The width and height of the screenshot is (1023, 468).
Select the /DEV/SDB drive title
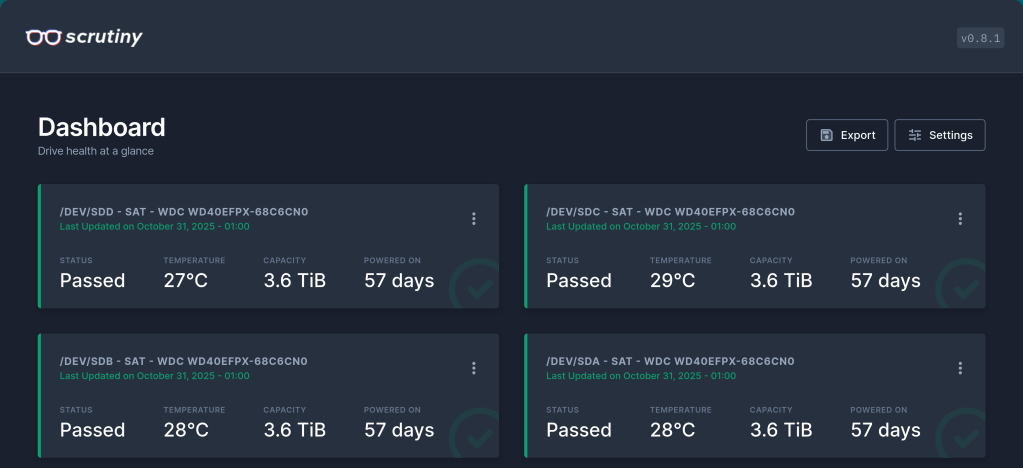click(184, 361)
